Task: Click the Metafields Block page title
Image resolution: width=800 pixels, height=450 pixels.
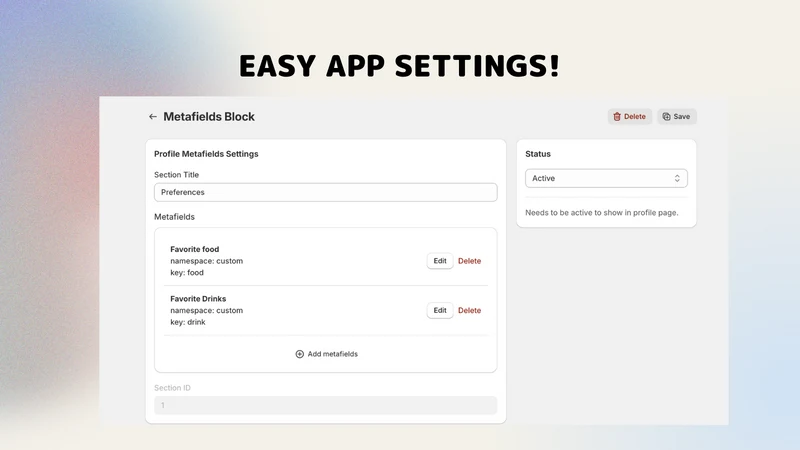Action: [209, 117]
